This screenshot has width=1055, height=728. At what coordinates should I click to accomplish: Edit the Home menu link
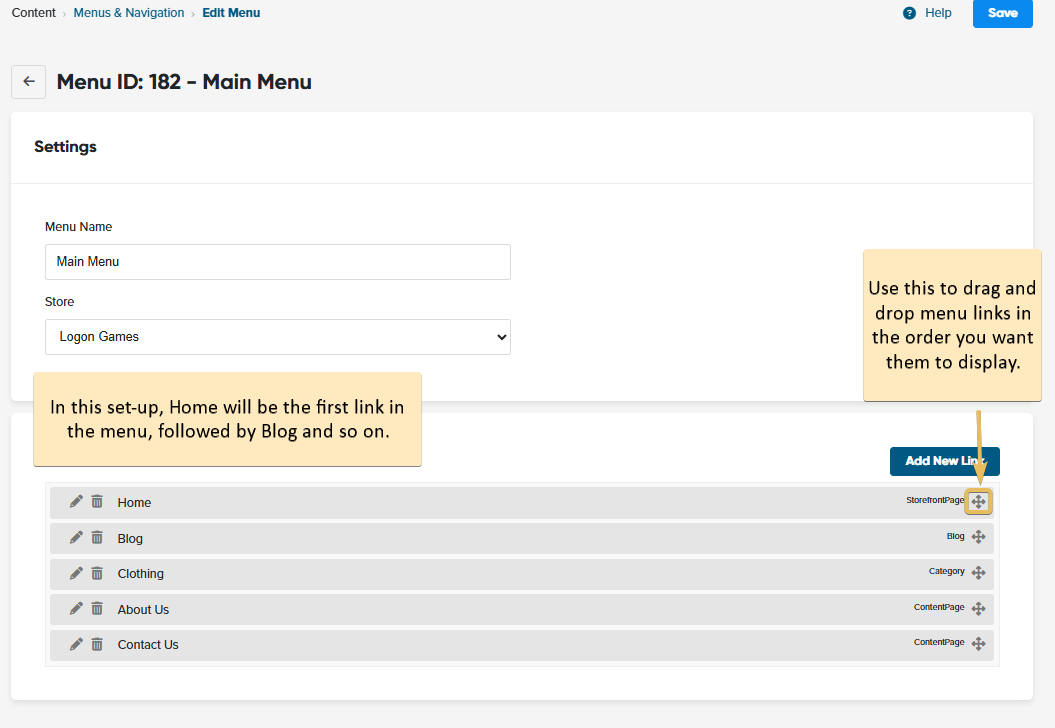pos(76,501)
